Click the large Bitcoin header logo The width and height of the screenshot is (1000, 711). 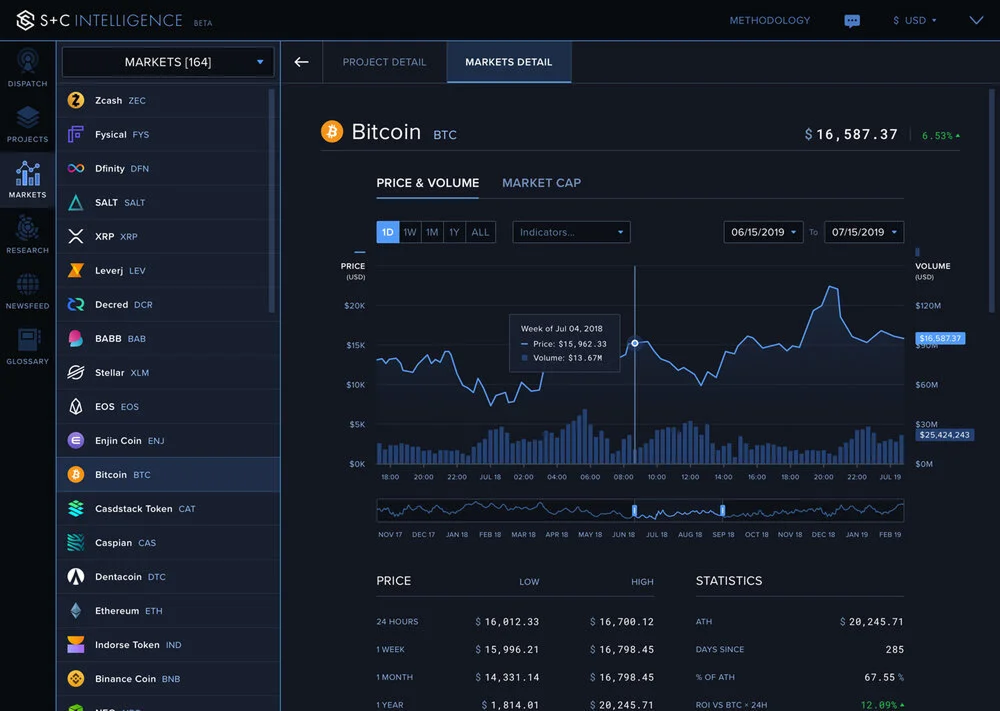click(x=332, y=132)
